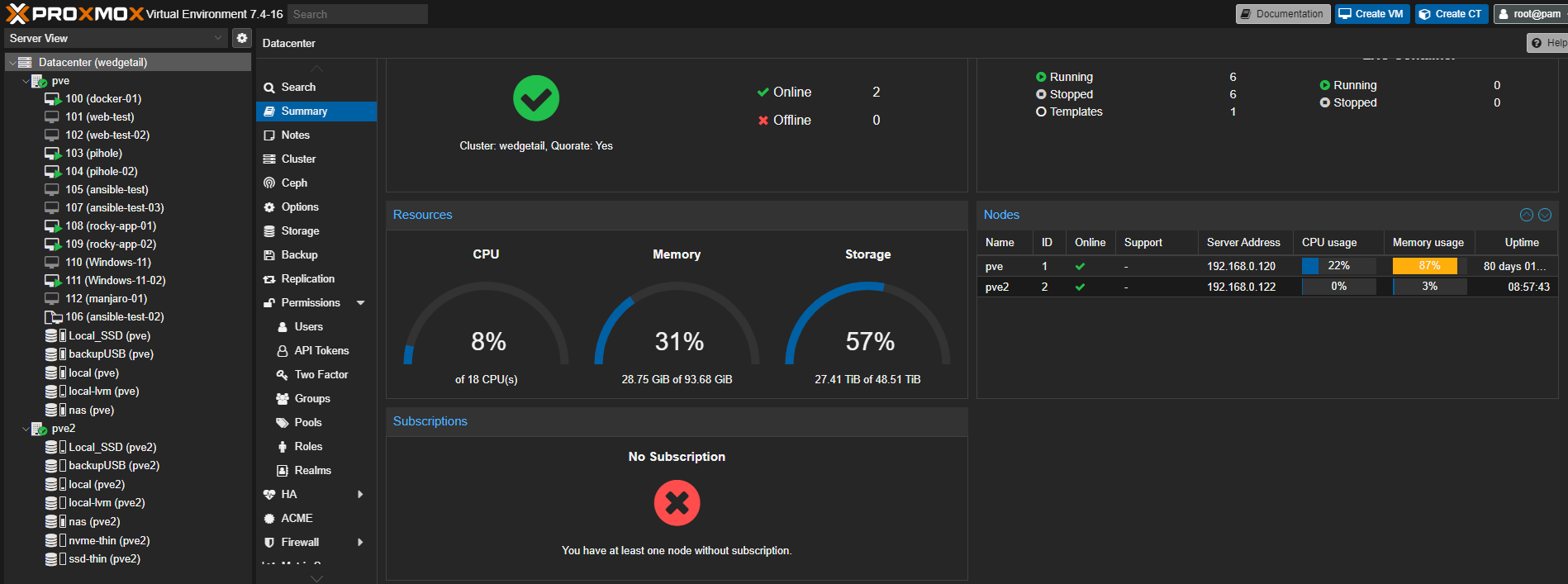Open the Cluster menu item

[298, 159]
